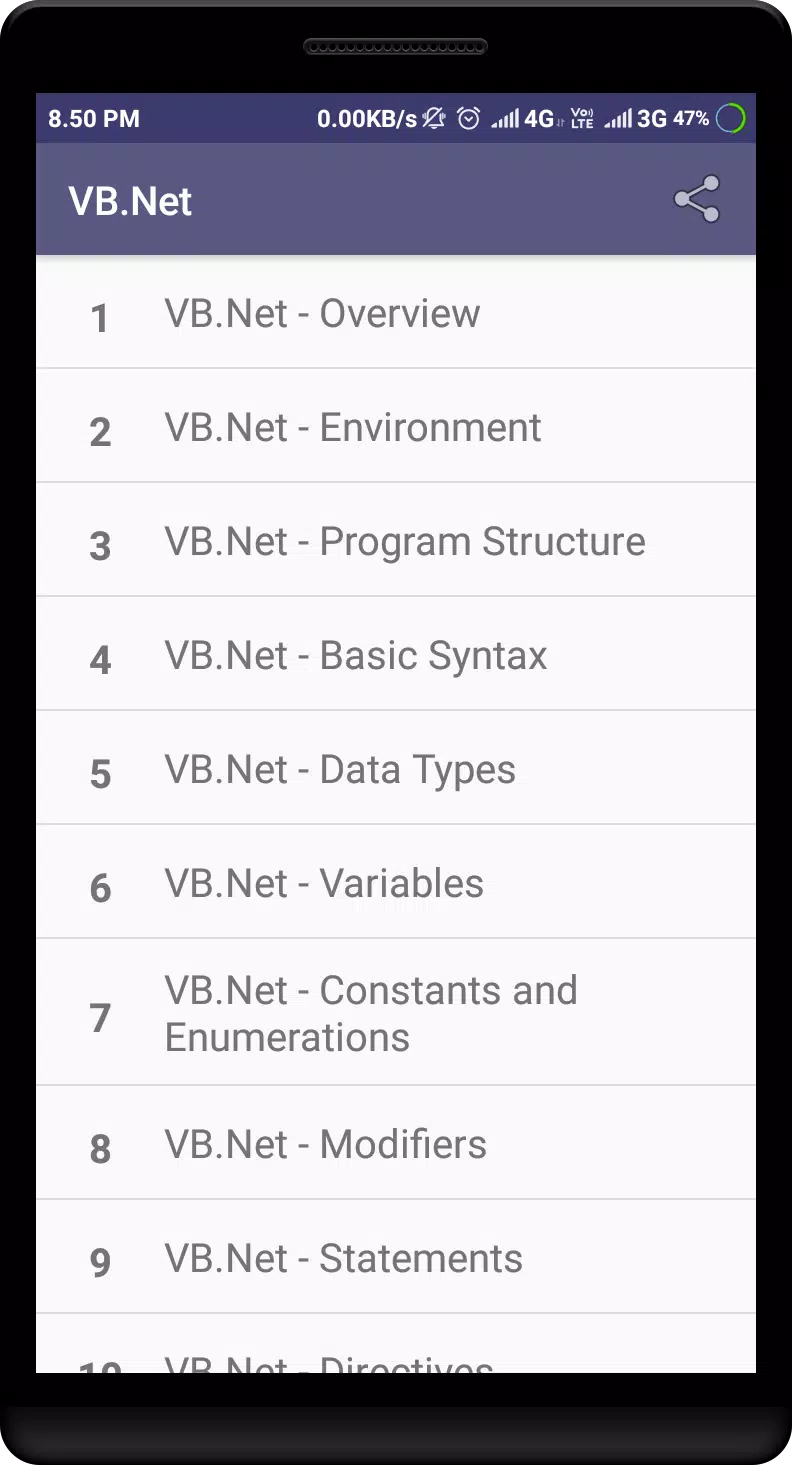Select VB.Net - Constants and Enumerations
Screen dimensions: 792x1465
click(x=396, y=1013)
